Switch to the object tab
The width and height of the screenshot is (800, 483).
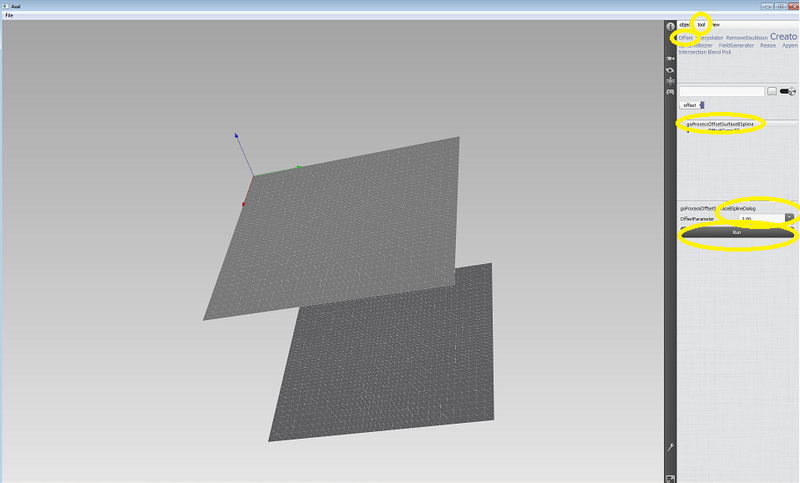pyautogui.click(x=685, y=24)
